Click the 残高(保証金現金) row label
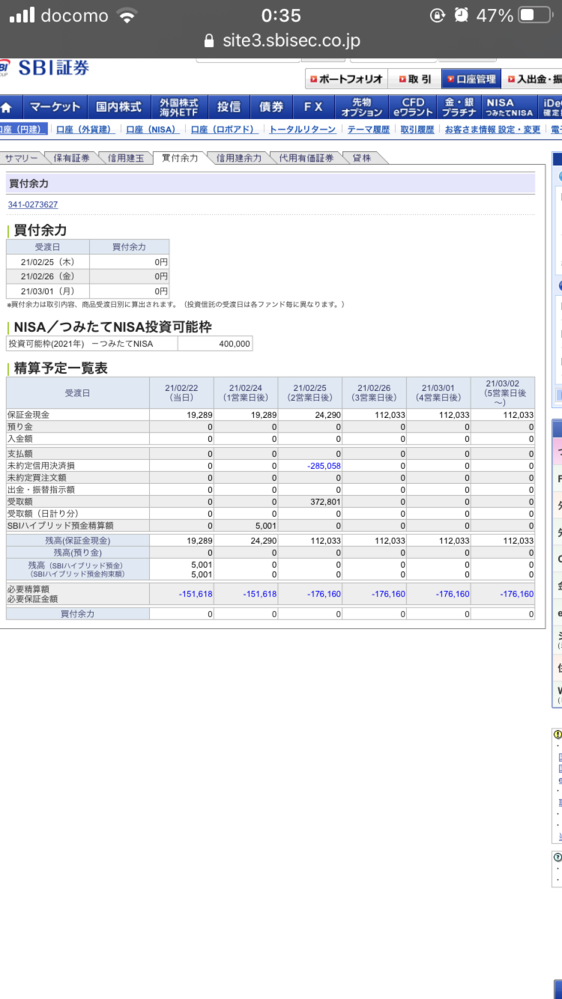Image resolution: width=562 pixels, height=999 pixels. (x=78, y=540)
